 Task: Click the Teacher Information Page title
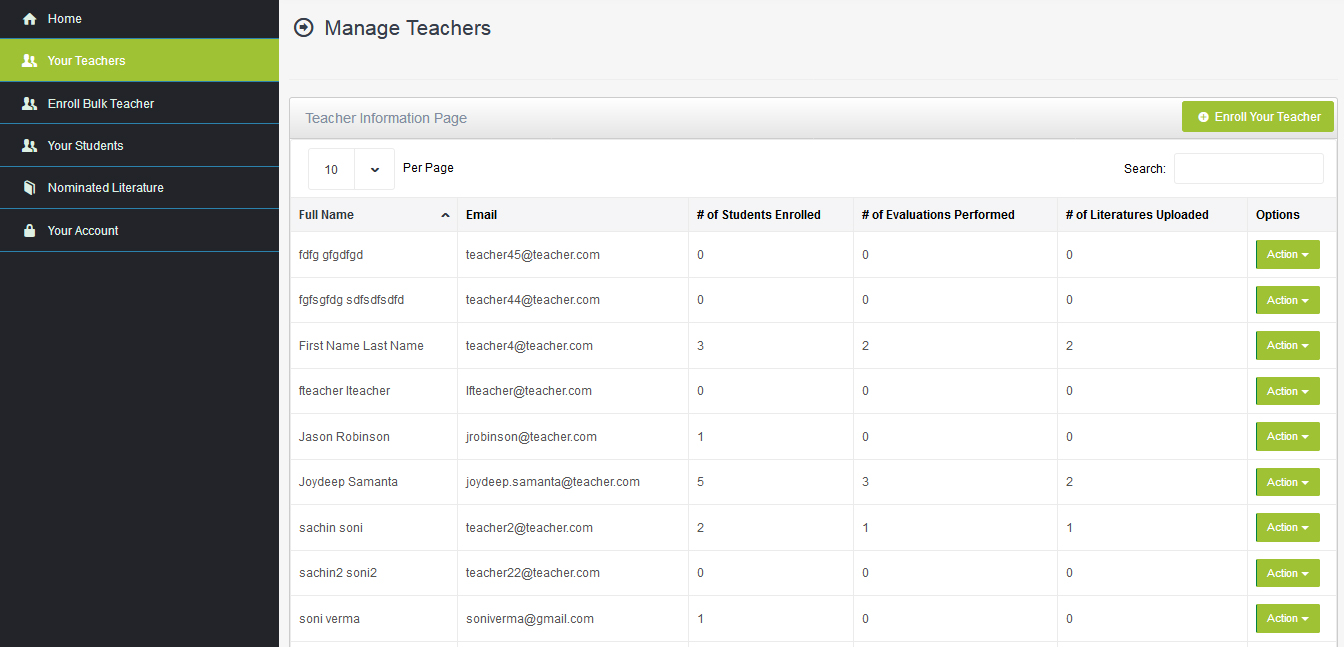click(x=386, y=118)
